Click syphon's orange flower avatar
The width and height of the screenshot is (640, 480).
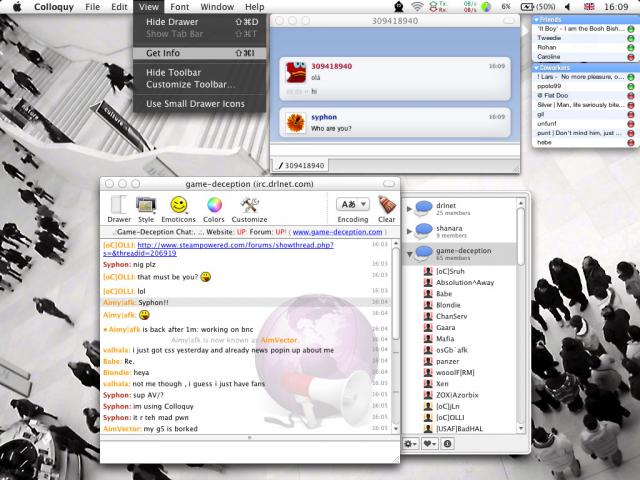click(296, 122)
